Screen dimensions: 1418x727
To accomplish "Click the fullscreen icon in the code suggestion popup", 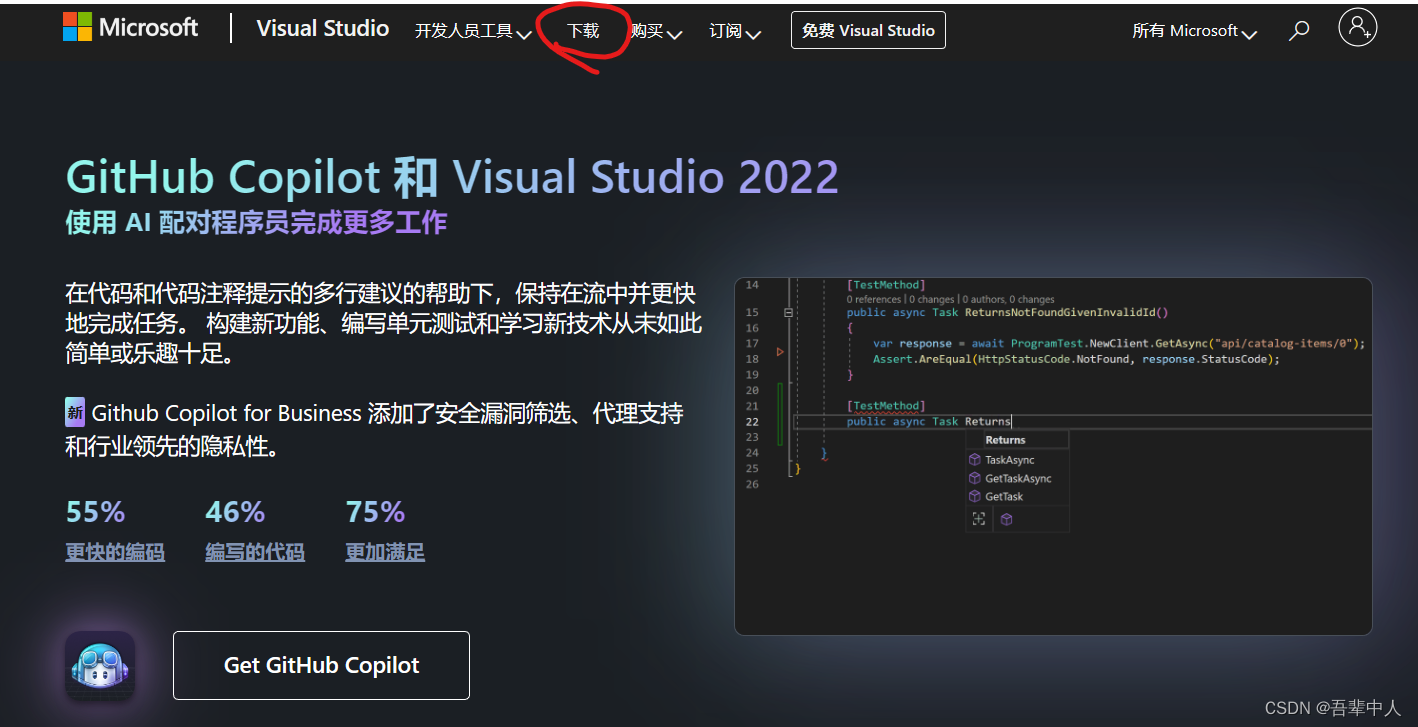I will [979, 519].
